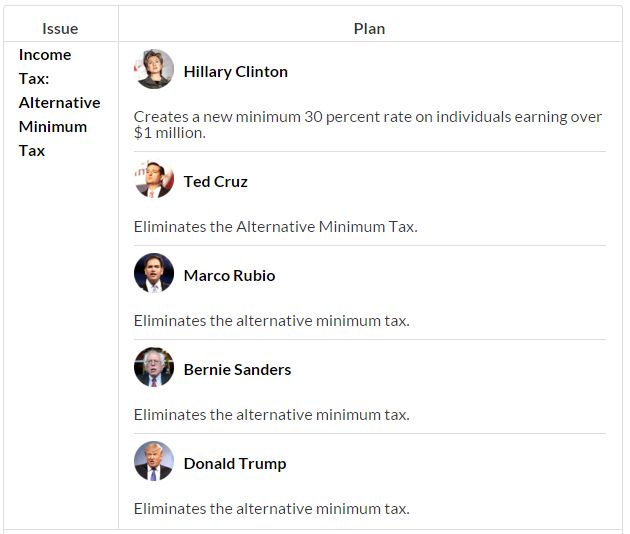Click Donald Trump's avatar photo
This screenshot has height=534, width=630.
click(154, 461)
